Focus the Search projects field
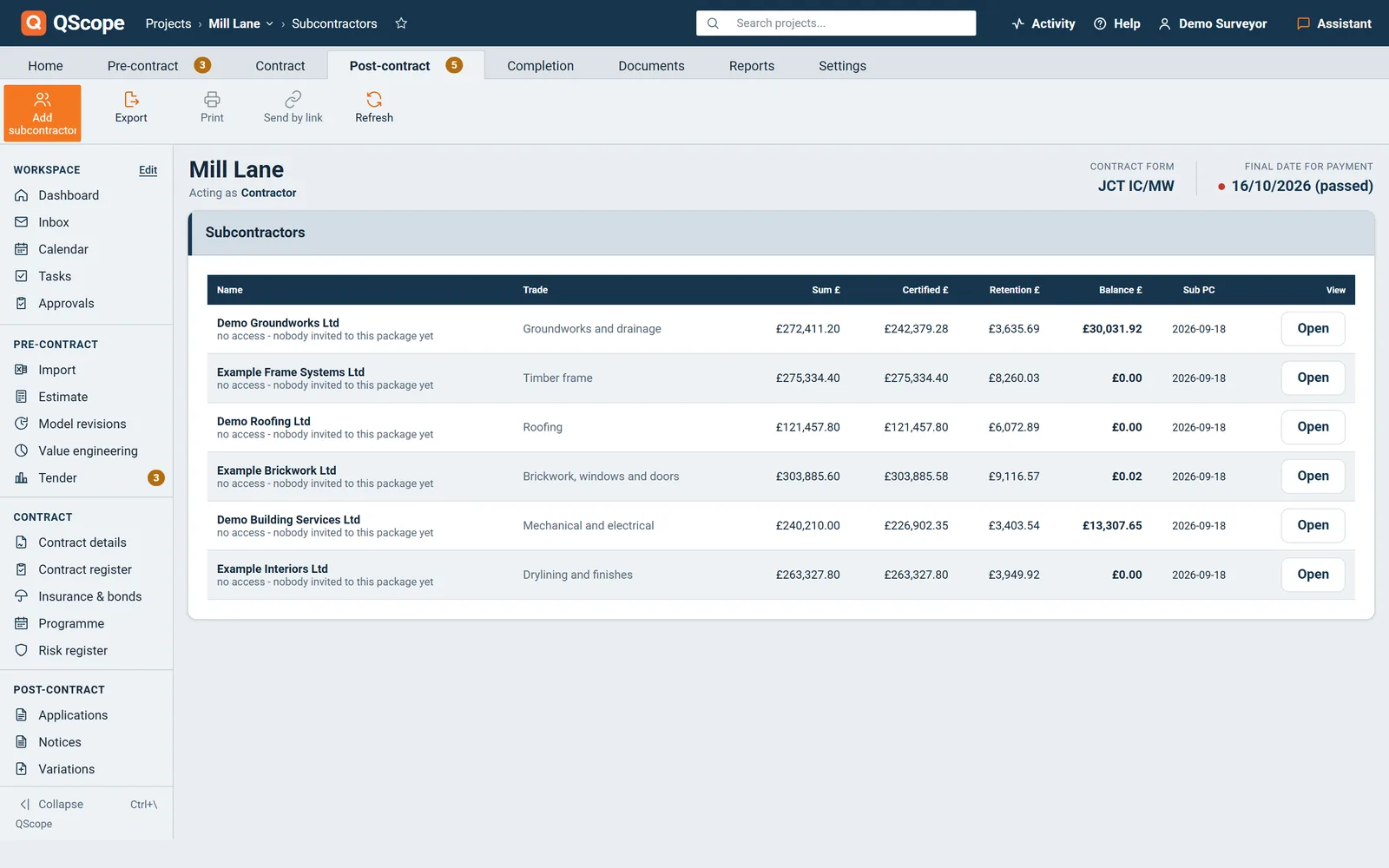The image size is (1389, 868). [x=836, y=23]
